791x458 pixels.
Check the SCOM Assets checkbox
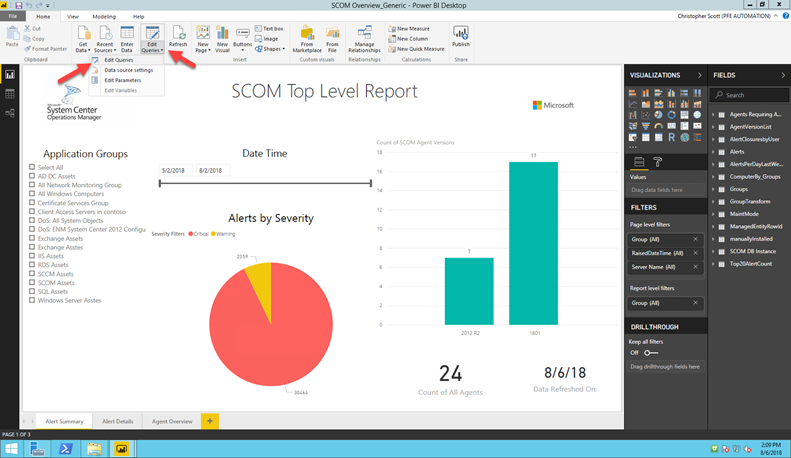coord(32,282)
